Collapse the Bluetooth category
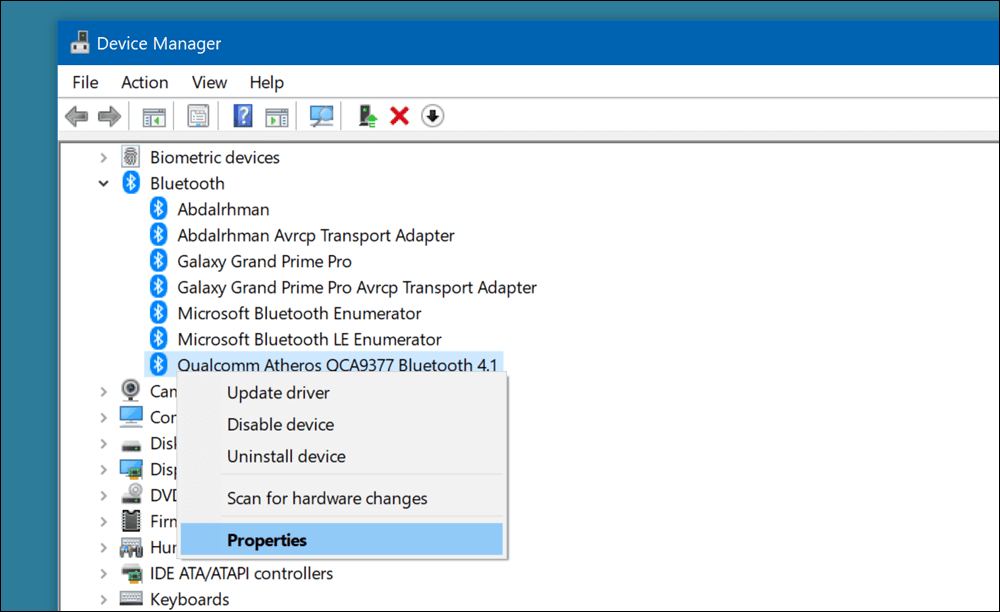The height and width of the screenshot is (612, 1000). pos(103,184)
